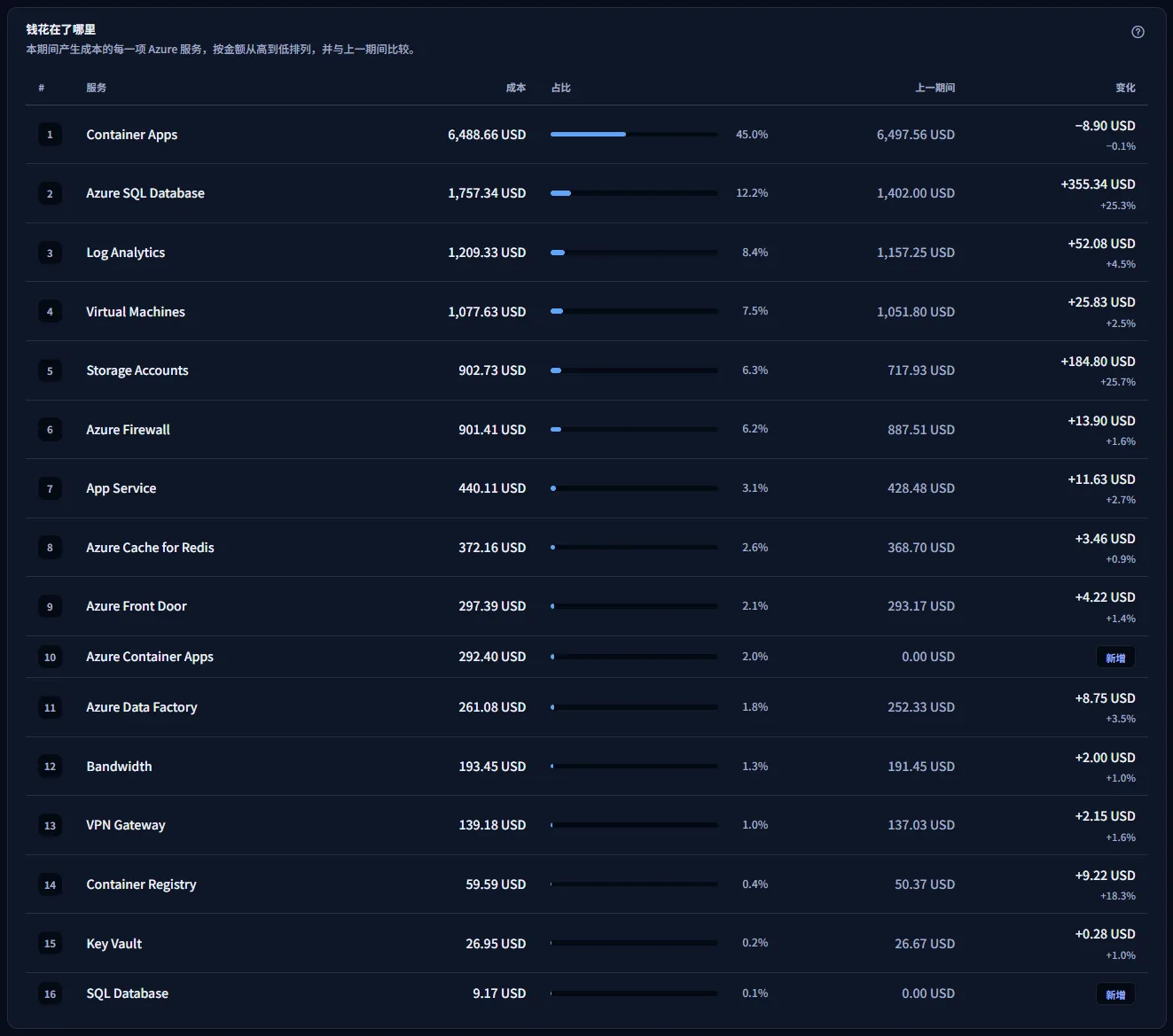1173x1036 pixels.
Task: Click the Virtual Machines cost 1,077.63 USD
Action: click(487, 312)
